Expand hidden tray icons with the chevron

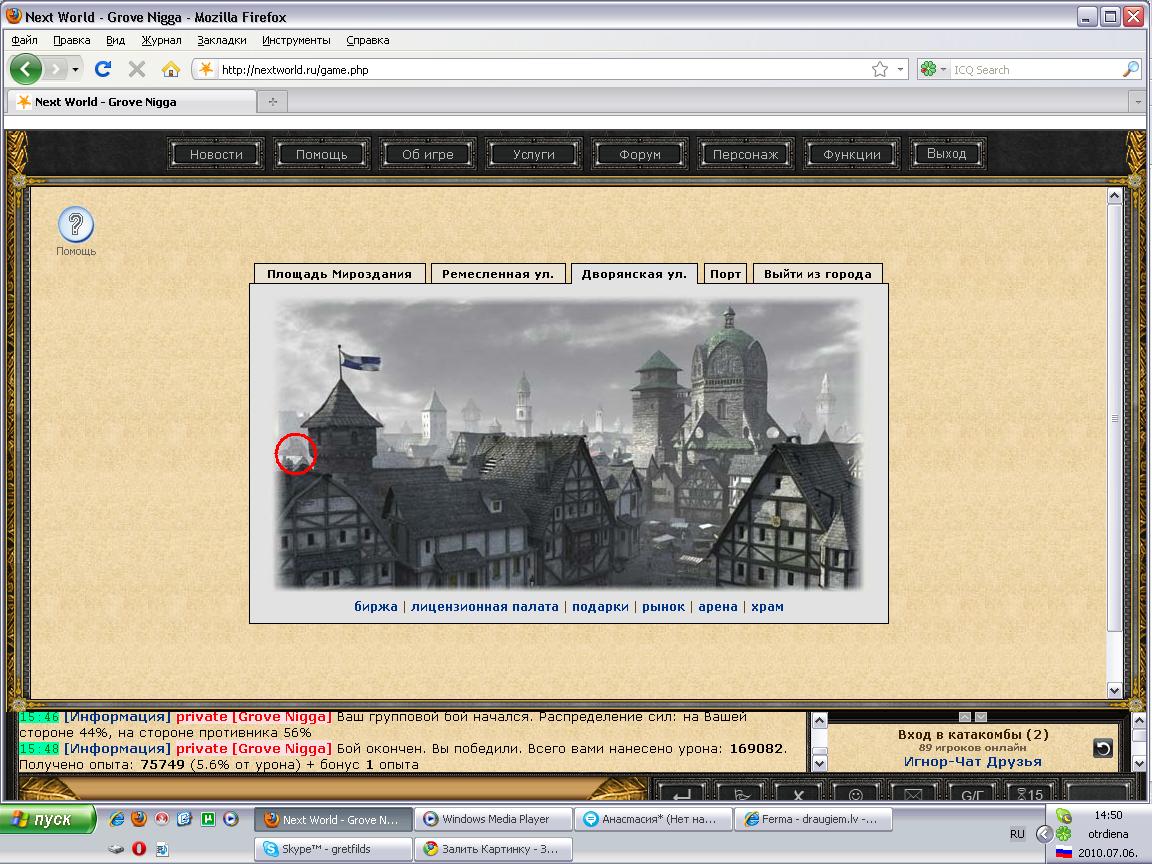[1043, 833]
